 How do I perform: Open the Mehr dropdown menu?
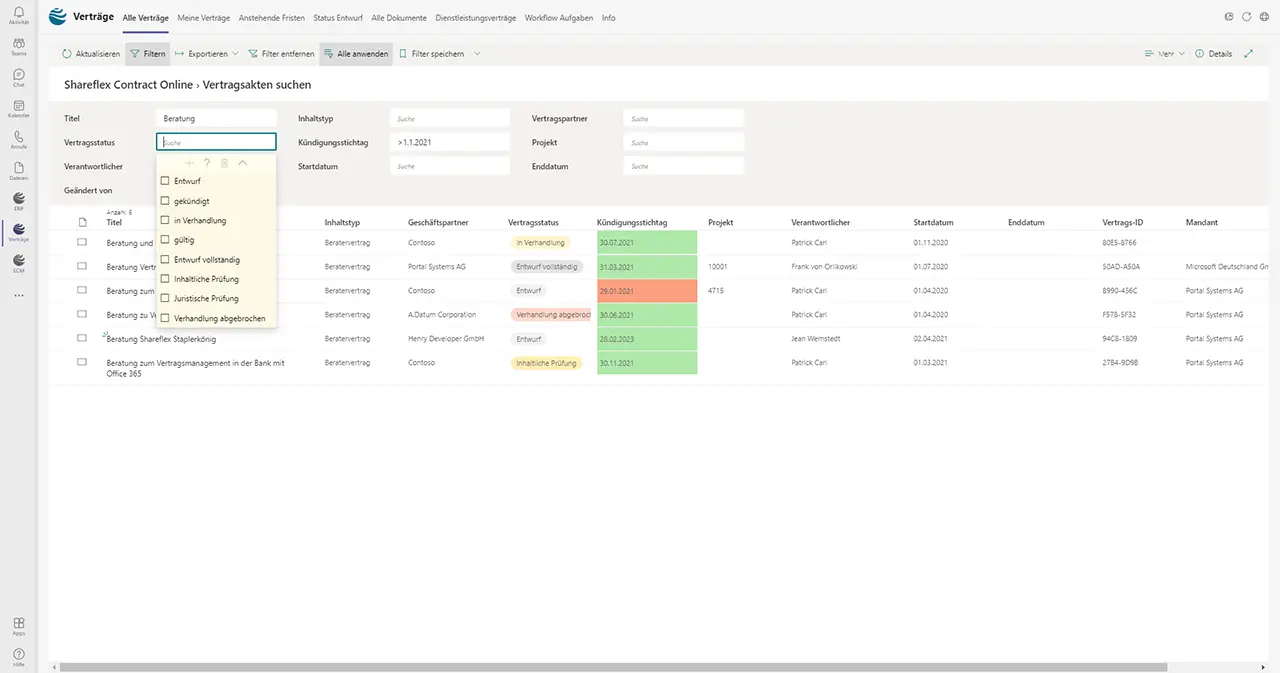(x=1164, y=54)
